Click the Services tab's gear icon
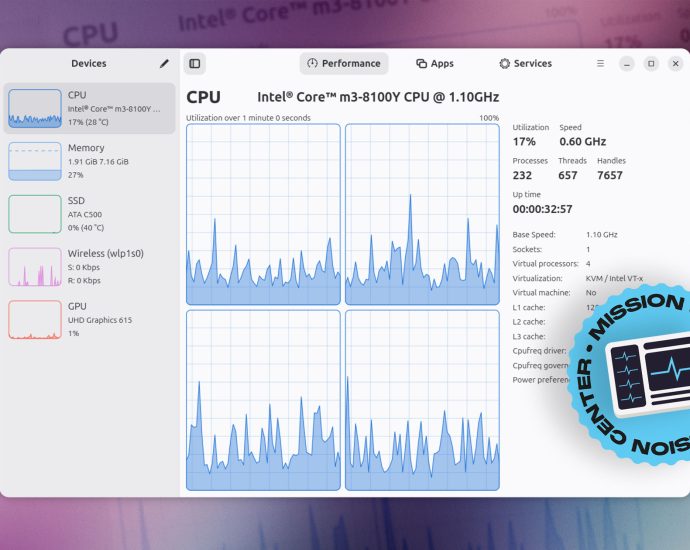The image size is (690, 550). coord(504,64)
